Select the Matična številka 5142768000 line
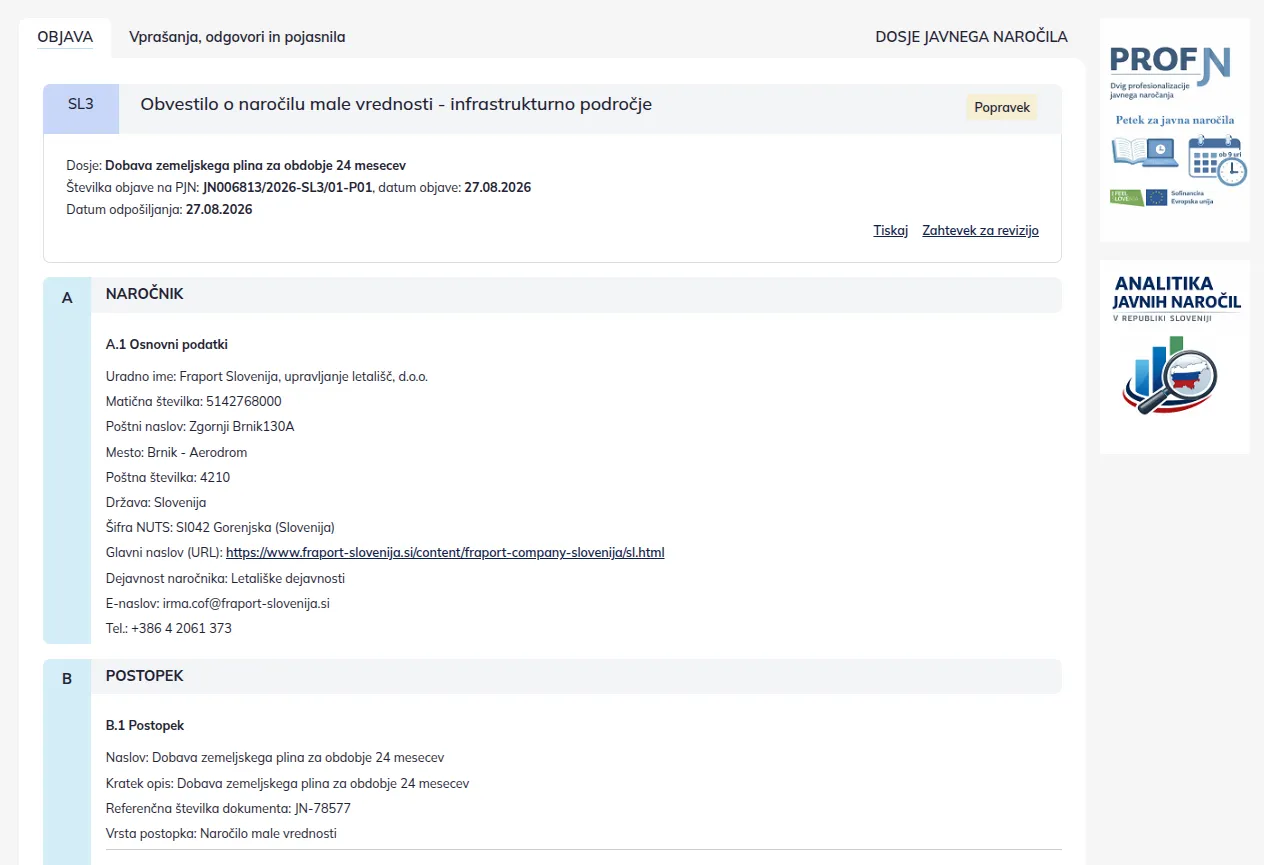Viewport: 1264px width, 865px height. [x=194, y=401]
